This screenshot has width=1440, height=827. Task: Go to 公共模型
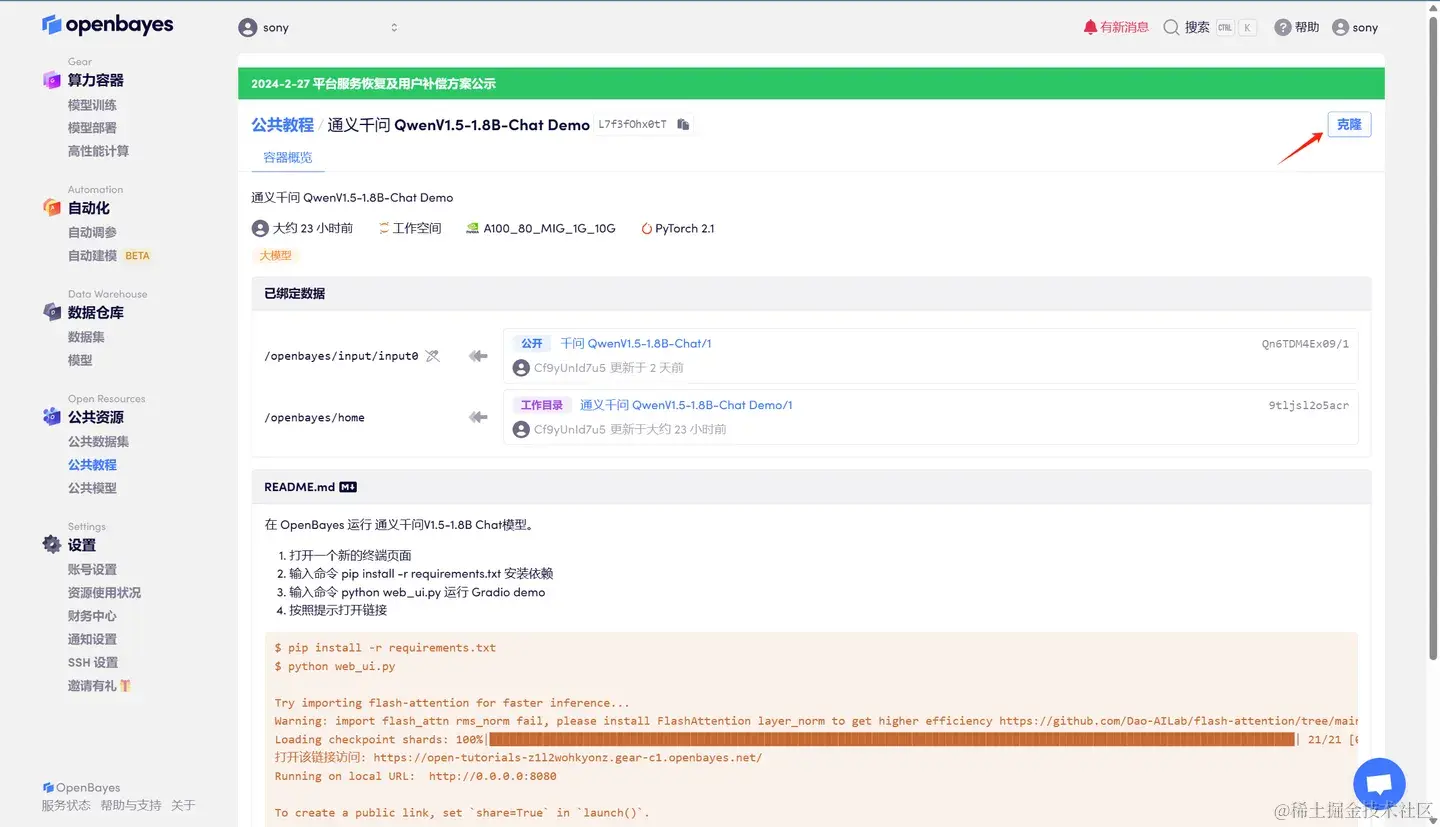92,488
